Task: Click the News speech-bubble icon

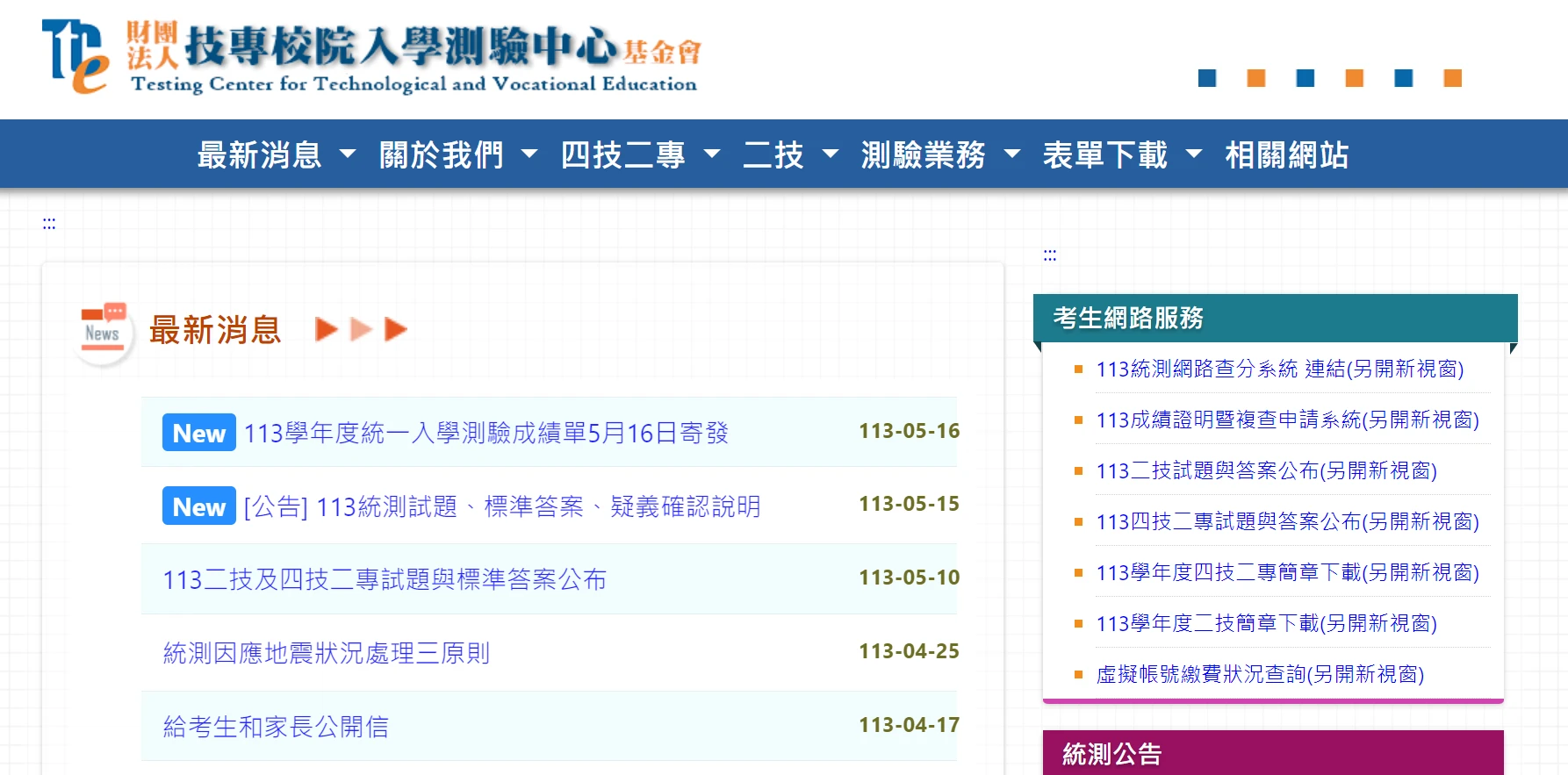Action: [x=104, y=330]
